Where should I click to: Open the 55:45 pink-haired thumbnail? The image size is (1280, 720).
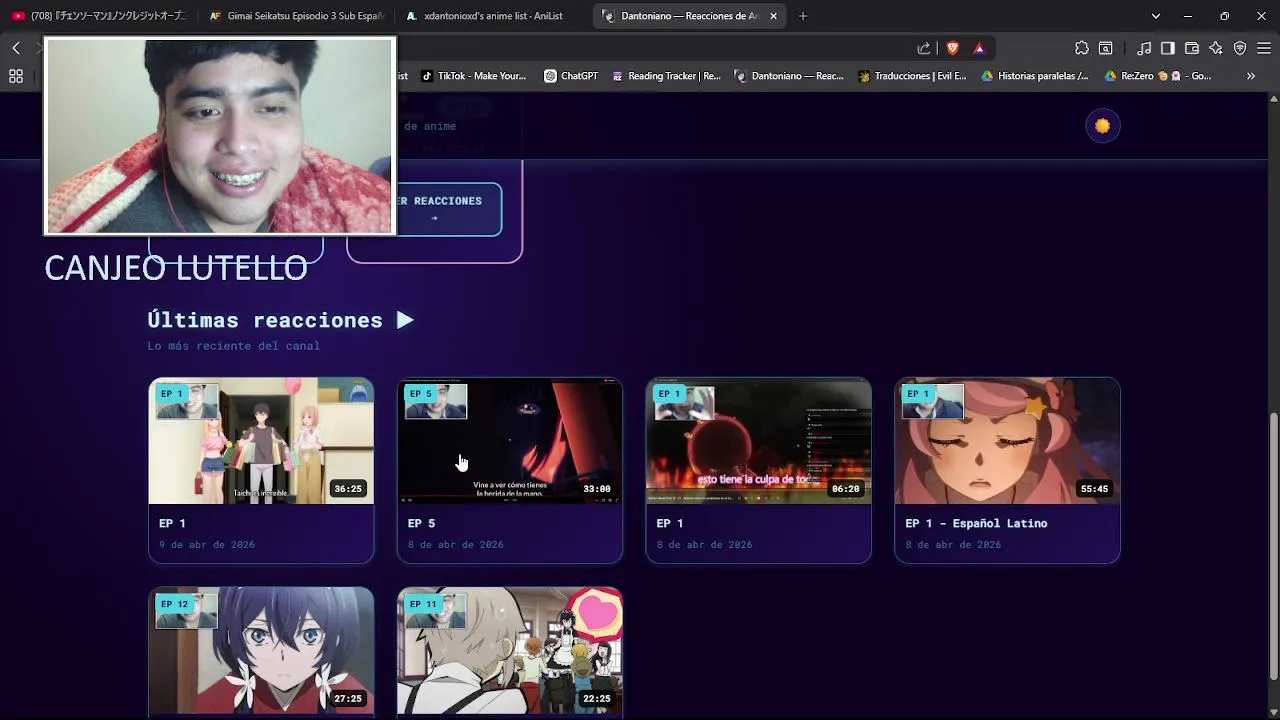tap(1007, 441)
